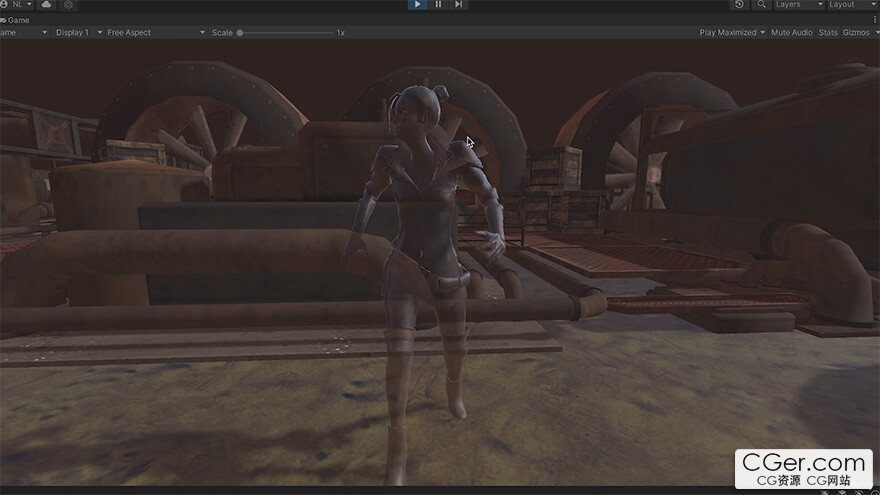Image resolution: width=880 pixels, height=495 pixels.
Task: Open the NL account dropdown
Action: 16,4
